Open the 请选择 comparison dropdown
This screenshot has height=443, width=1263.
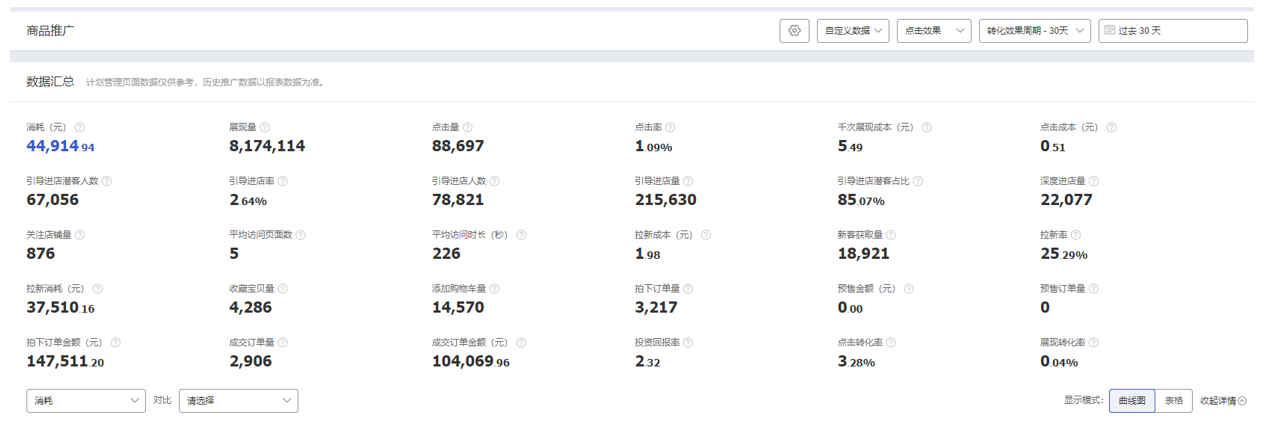pos(238,401)
